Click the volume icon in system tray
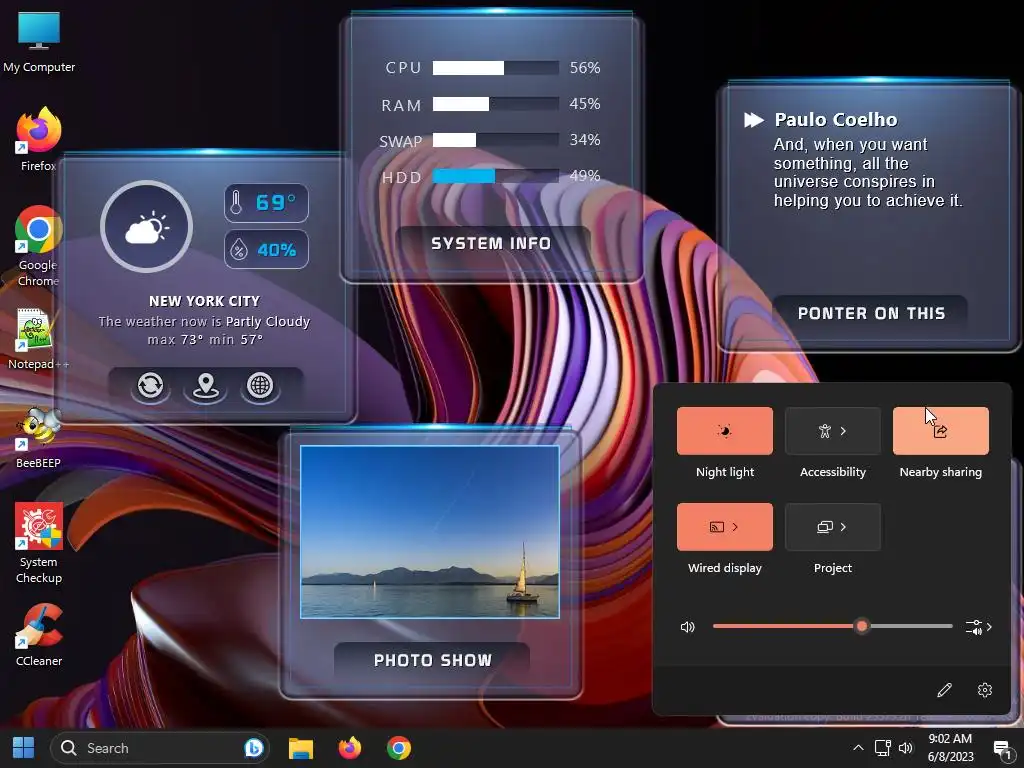1024x768 pixels. click(x=905, y=748)
